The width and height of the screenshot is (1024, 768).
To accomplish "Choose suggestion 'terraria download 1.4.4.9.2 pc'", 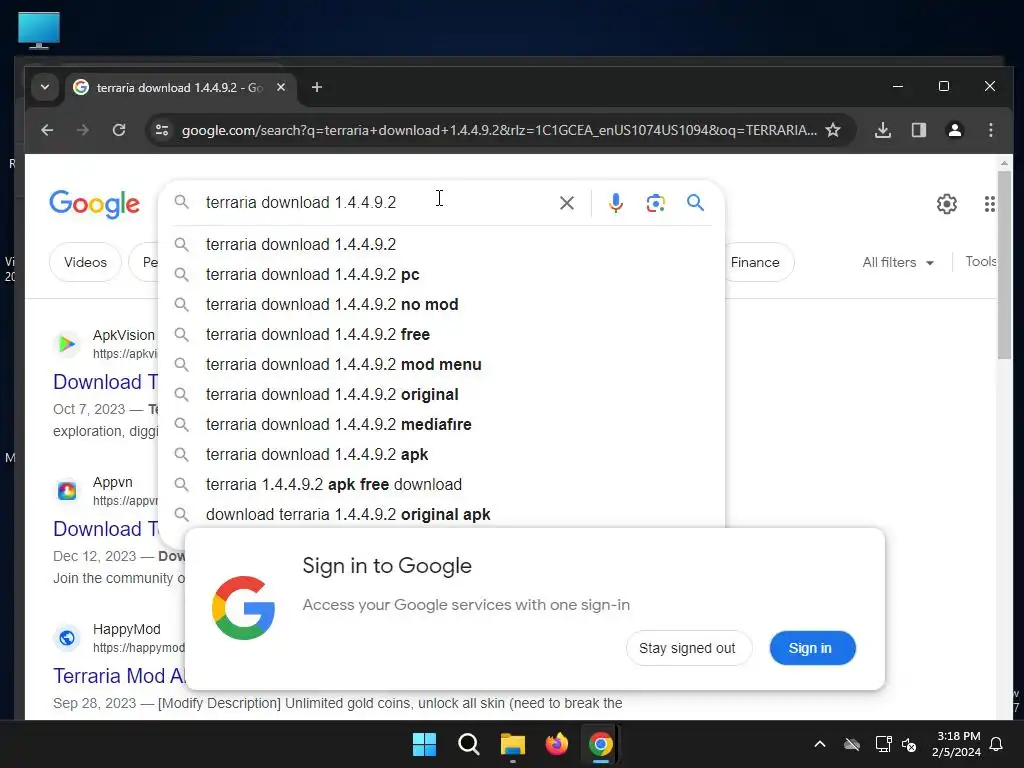I will (441, 274).
